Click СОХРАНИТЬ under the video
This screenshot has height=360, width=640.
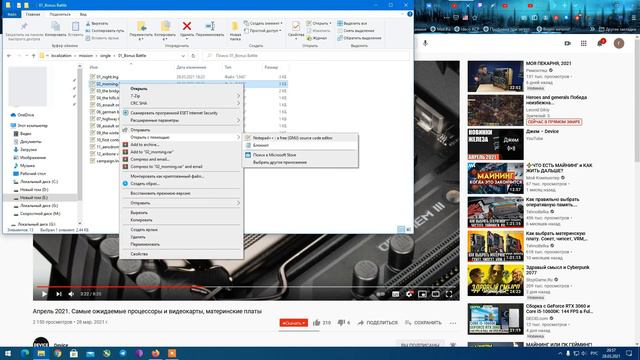423,322
